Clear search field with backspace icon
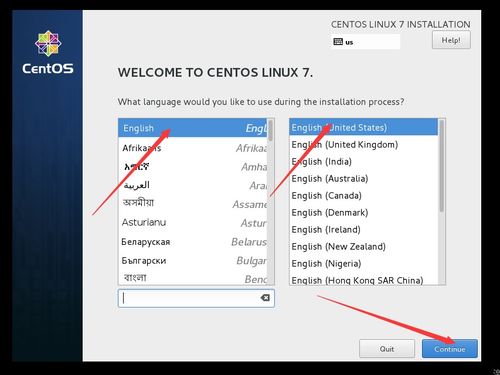 265,298
